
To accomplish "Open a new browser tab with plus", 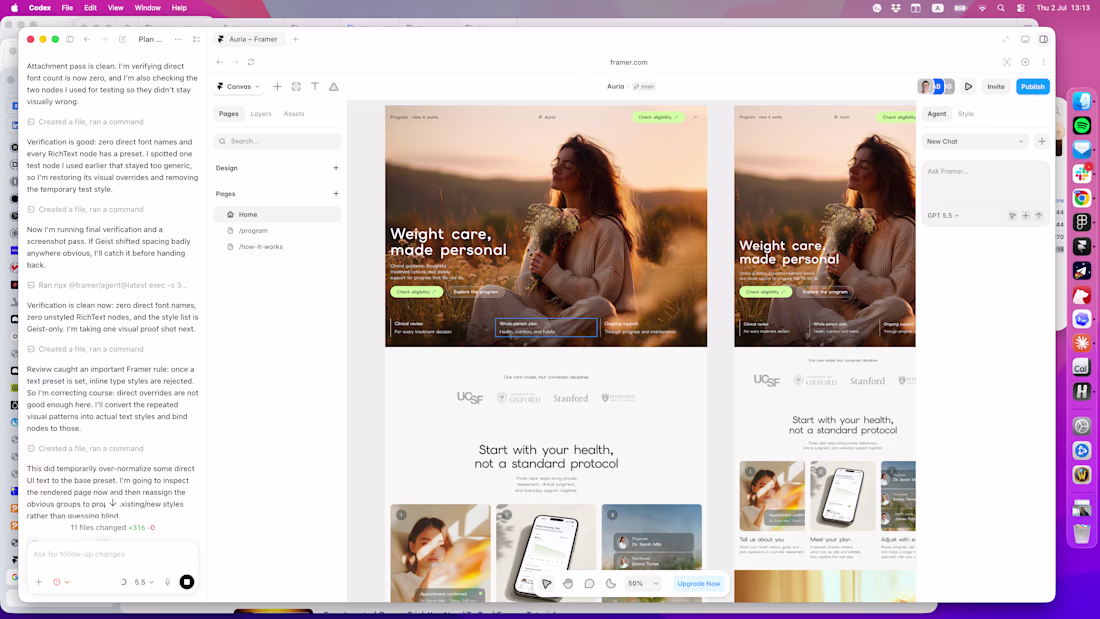I will 295,39.
